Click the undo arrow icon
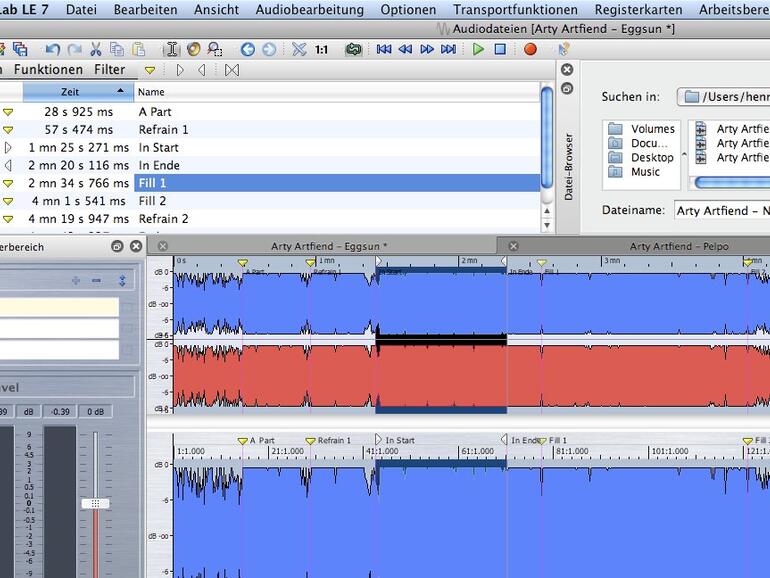The width and height of the screenshot is (770, 578). tap(52, 49)
